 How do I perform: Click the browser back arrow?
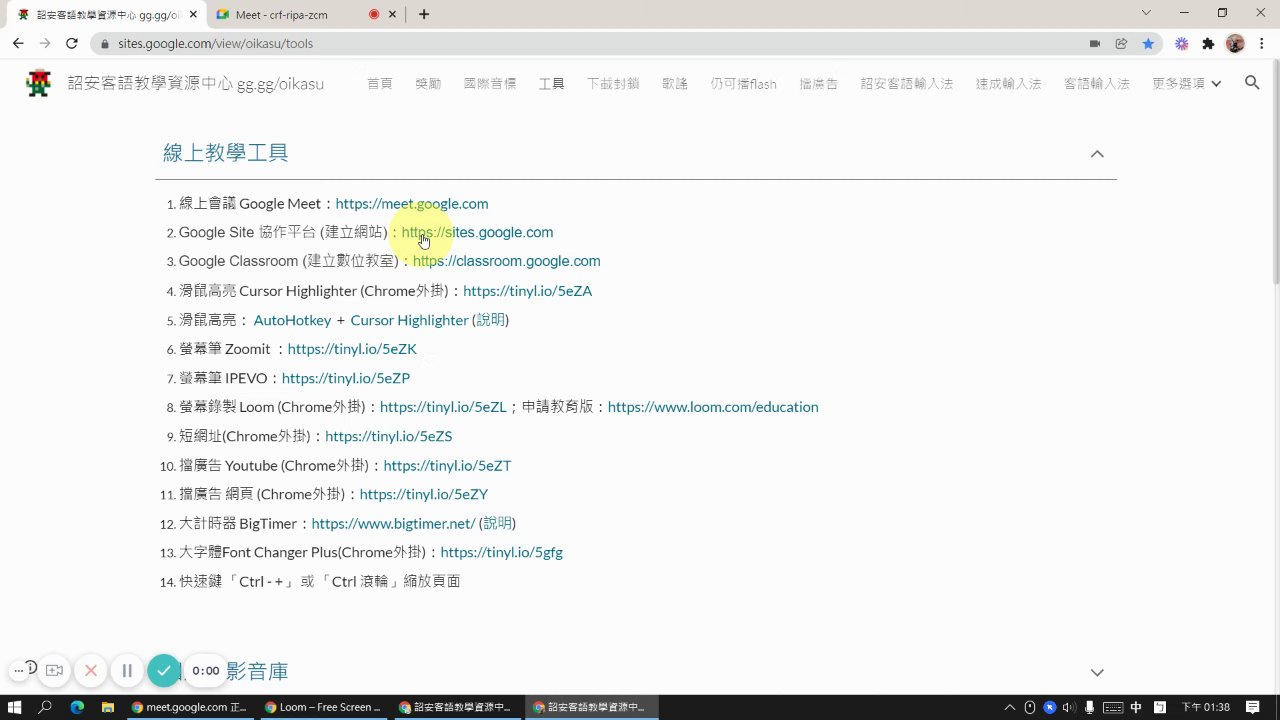[18, 43]
